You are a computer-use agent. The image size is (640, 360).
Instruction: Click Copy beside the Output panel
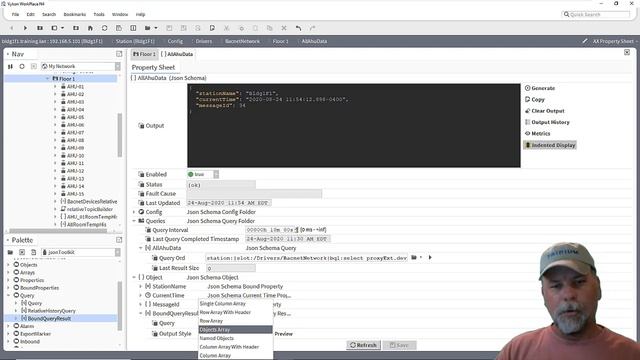coord(535,100)
